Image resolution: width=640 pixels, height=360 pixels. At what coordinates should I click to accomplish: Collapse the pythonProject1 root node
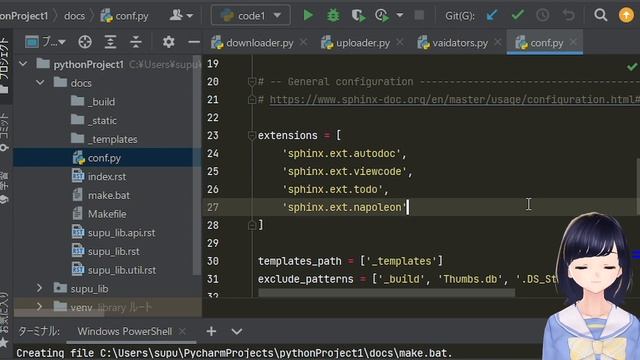23,64
